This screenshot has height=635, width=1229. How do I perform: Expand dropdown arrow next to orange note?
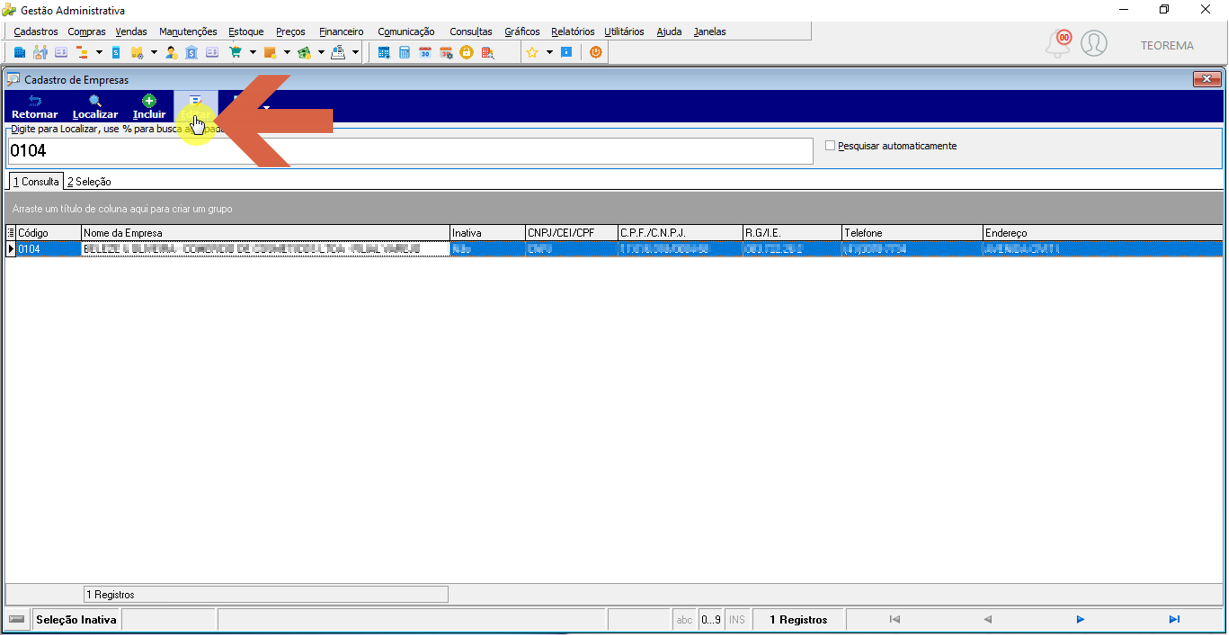(x=286, y=52)
